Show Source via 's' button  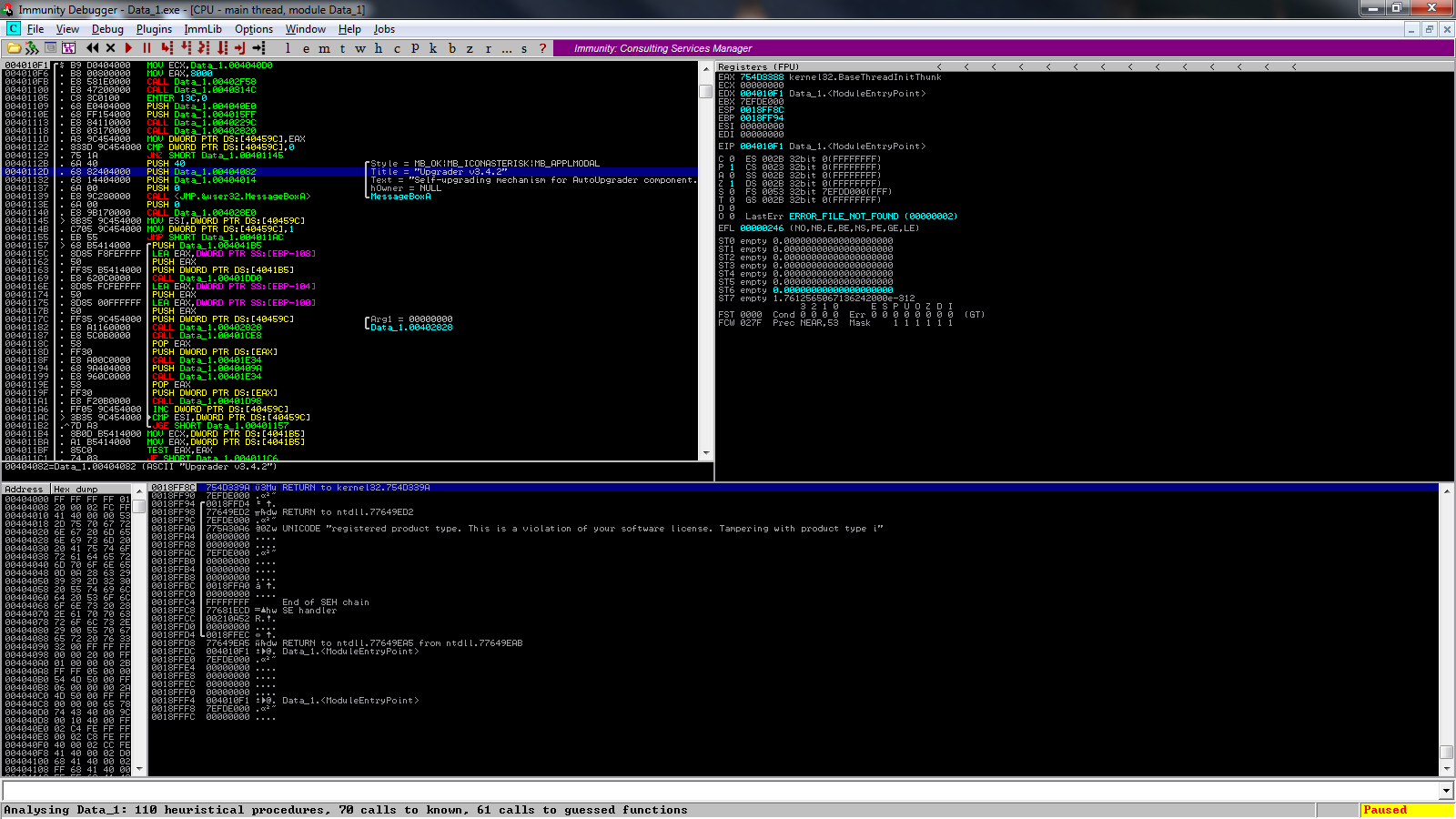point(524,48)
